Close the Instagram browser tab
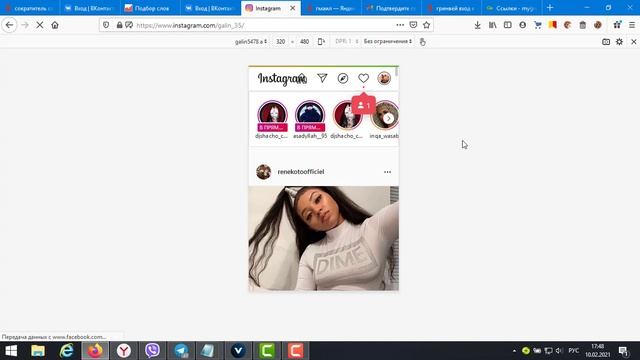640x360 pixels. (293, 8)
